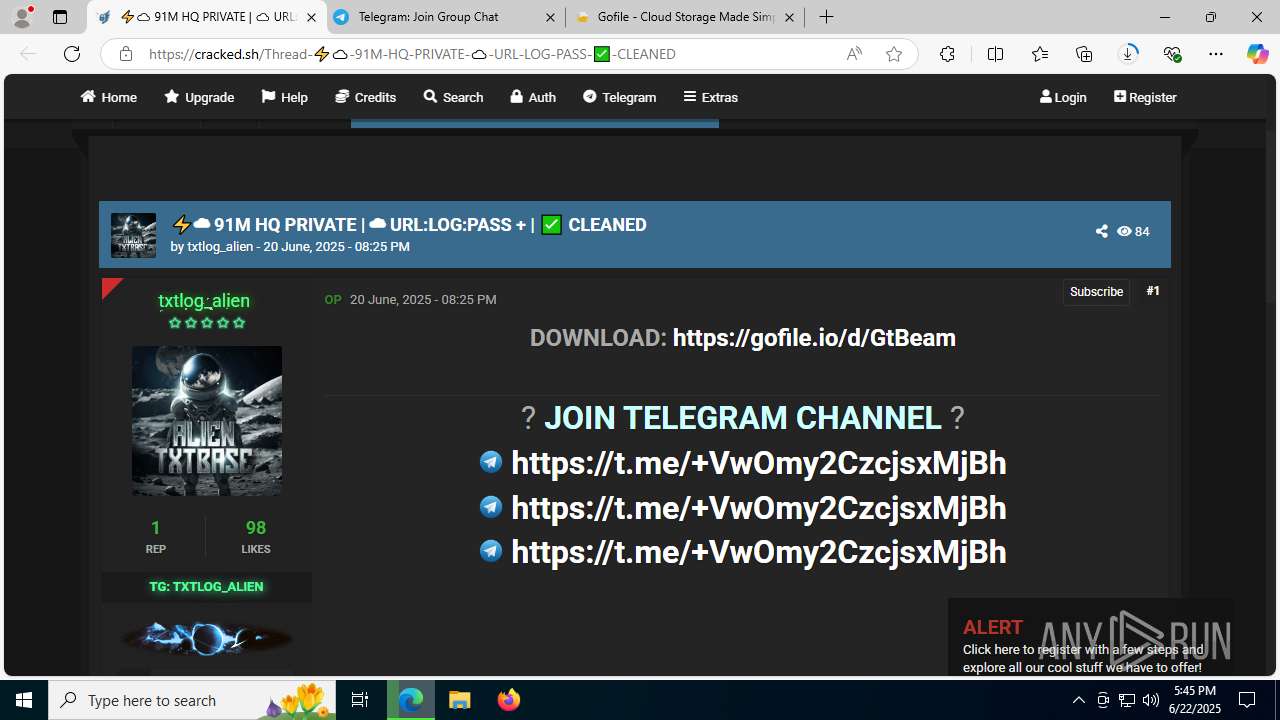The width and height of the screenshot is (1280, 720).
Task: Open a new browser tab
Action: tap(826, 17)
